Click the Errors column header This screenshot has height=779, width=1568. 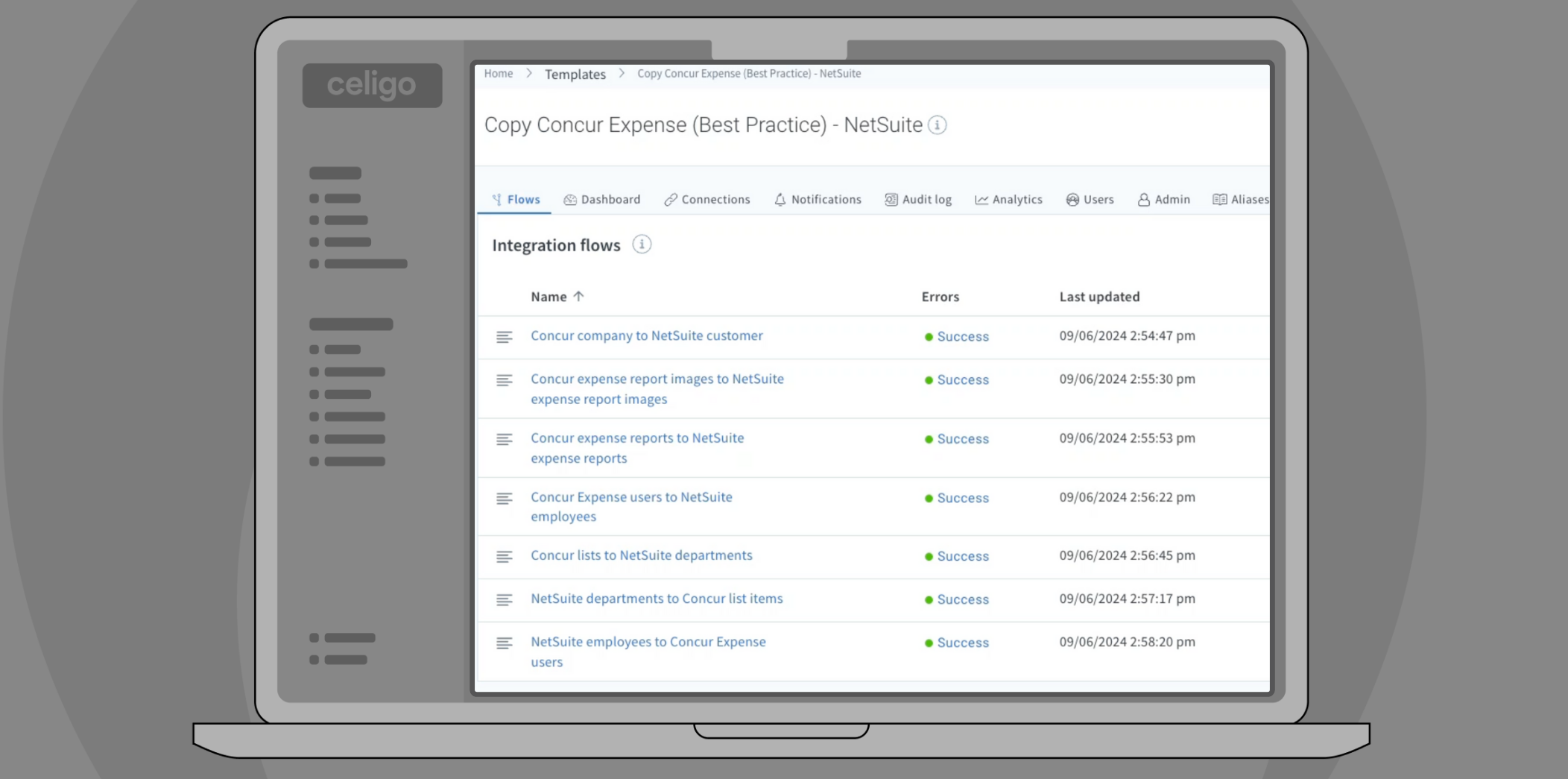[x=941, y=297]
